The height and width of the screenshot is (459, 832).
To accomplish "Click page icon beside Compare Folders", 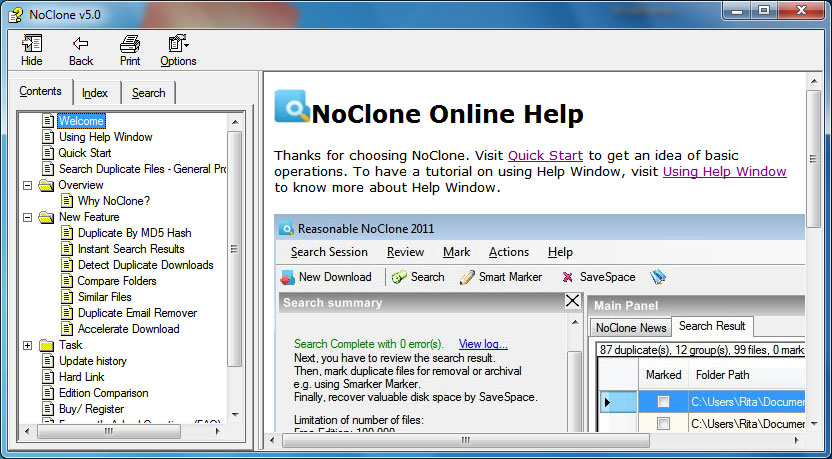I will [67, 281].
